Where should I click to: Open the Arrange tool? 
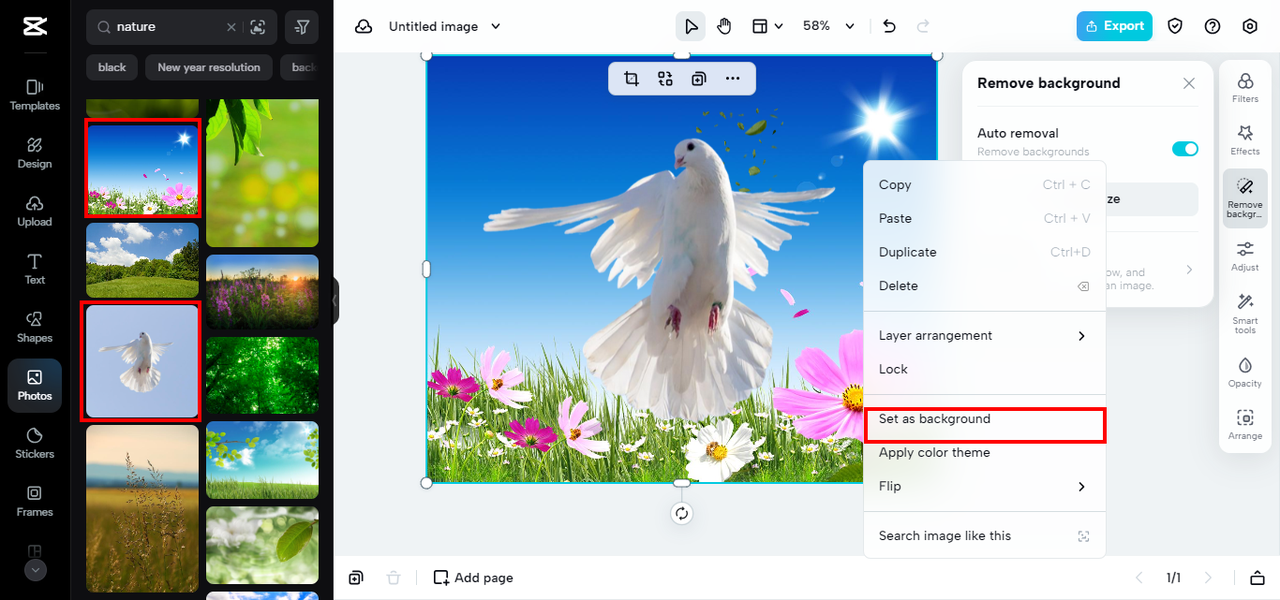coord(1245,425)
